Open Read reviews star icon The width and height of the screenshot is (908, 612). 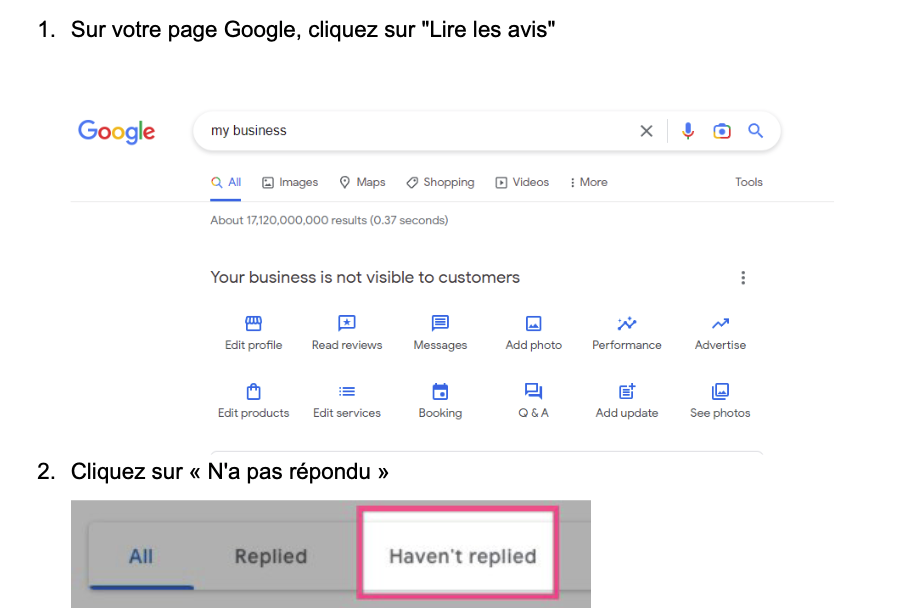click(347, 324)
